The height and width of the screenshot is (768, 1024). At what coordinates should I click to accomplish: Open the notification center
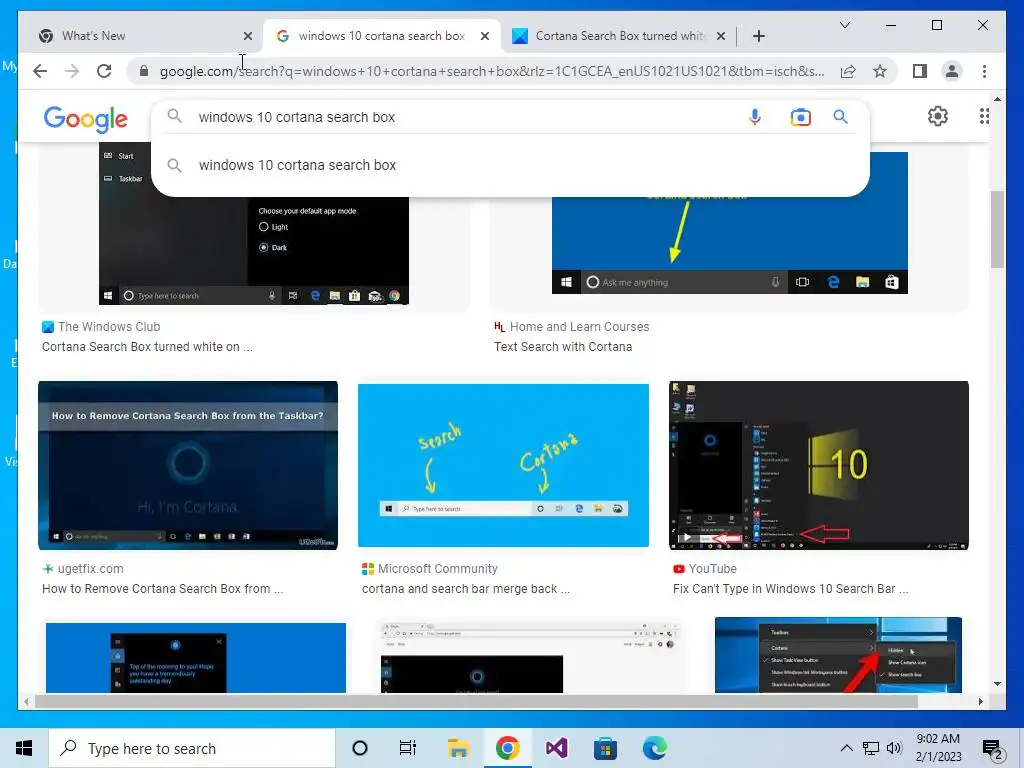(x=992, y=749)
